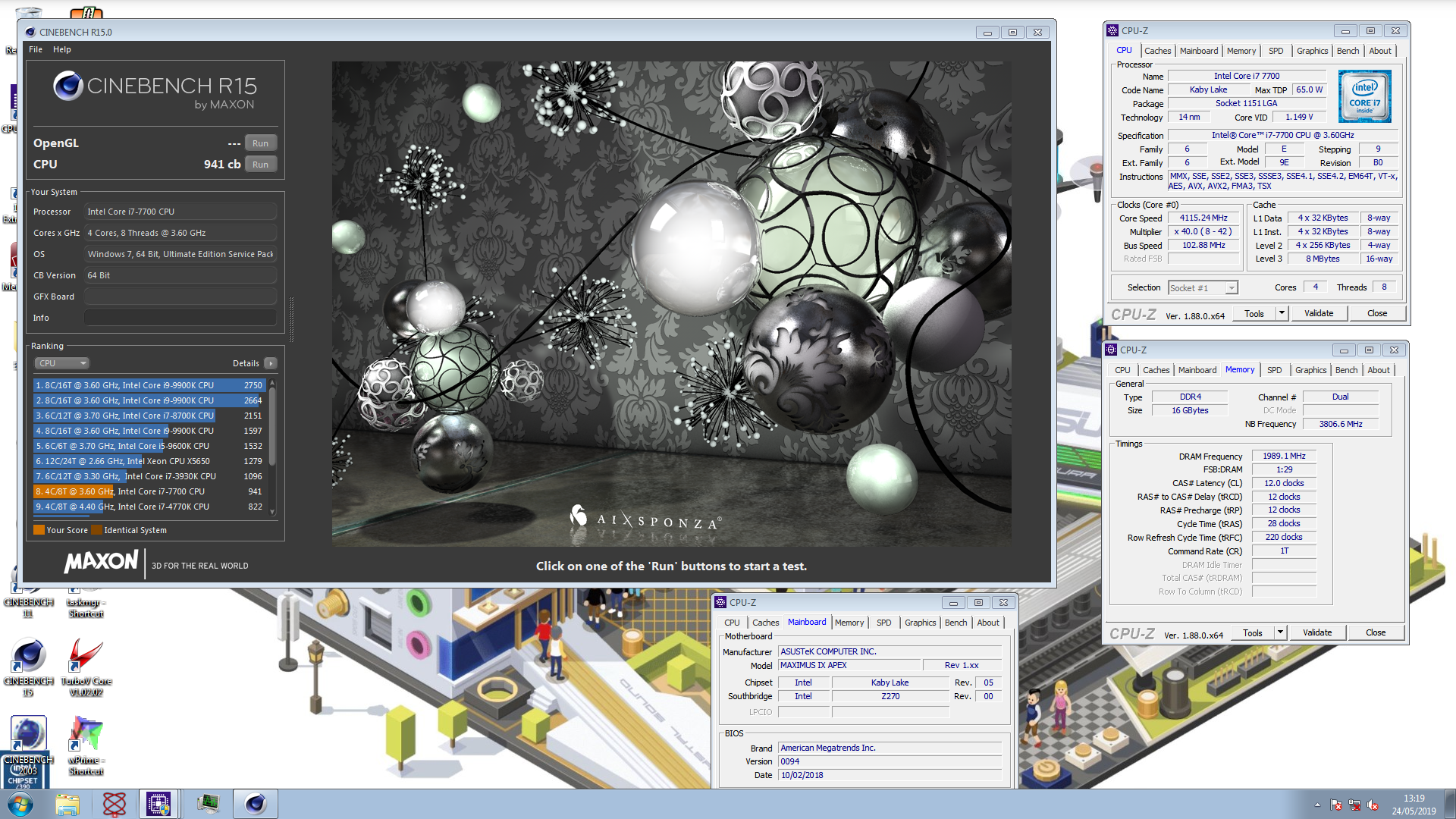Click Validate in the CPU-Z Memory window
This screenshot has width=1456, height=819.
click(x=1317, y=632)
